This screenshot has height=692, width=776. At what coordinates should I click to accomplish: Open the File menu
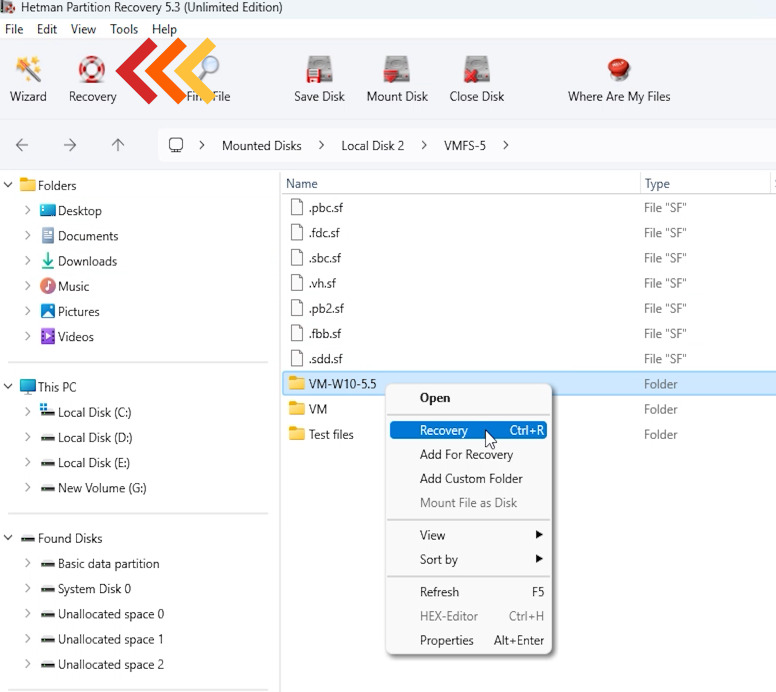[14, 29]
